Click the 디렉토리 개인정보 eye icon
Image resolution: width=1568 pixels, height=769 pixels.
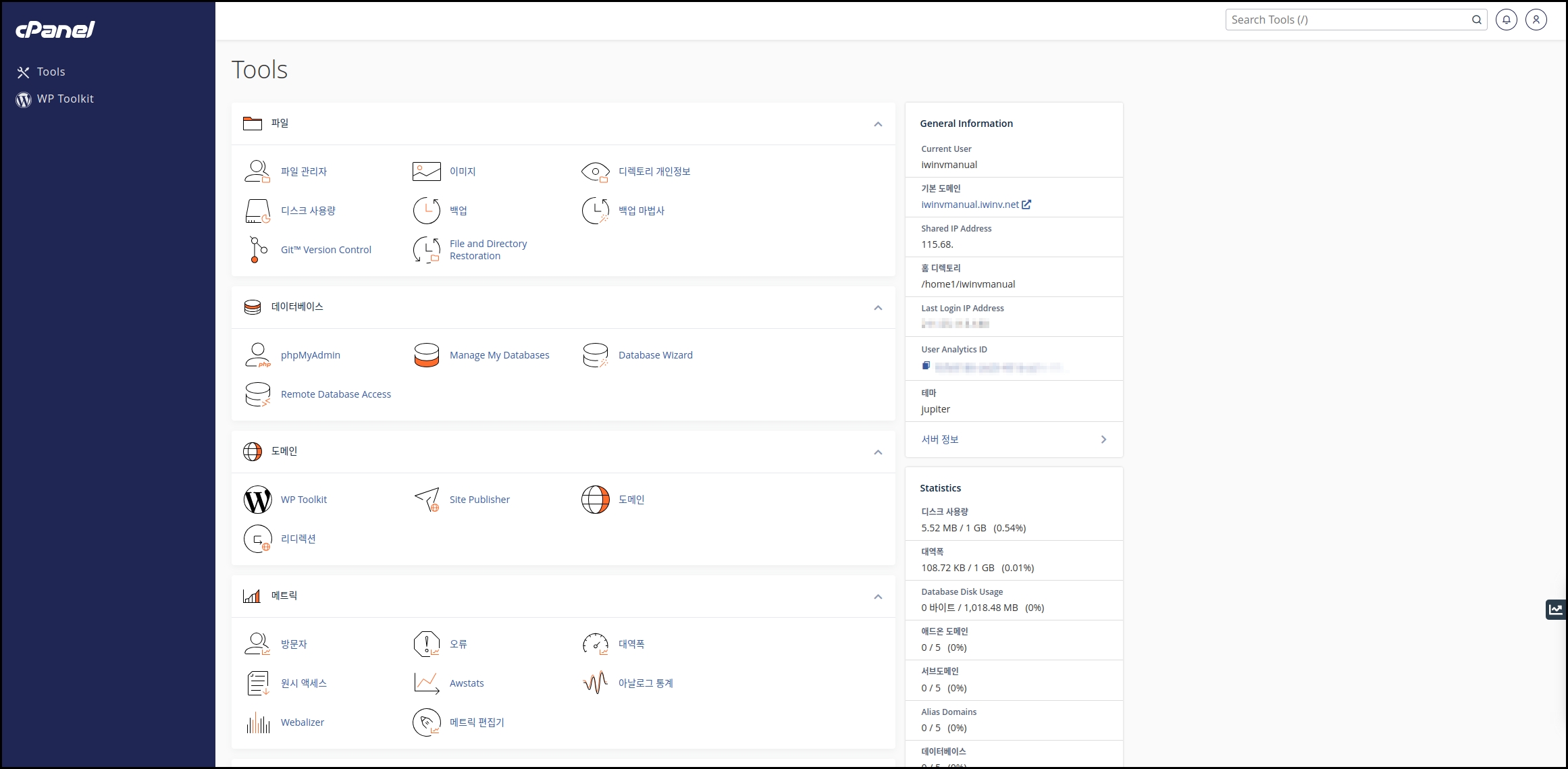(595, 171)
